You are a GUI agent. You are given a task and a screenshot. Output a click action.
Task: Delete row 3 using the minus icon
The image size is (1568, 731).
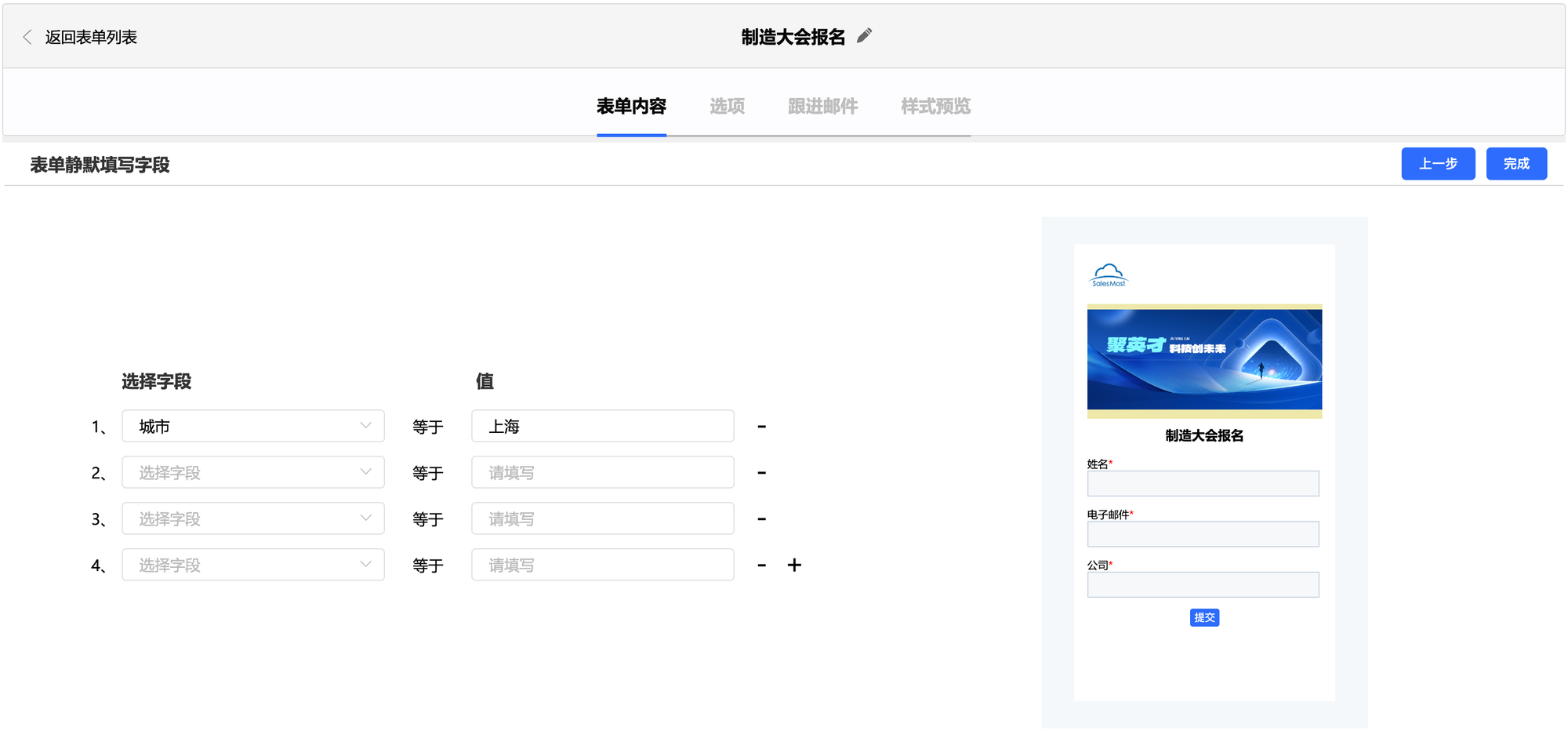(x=761, y=519)
